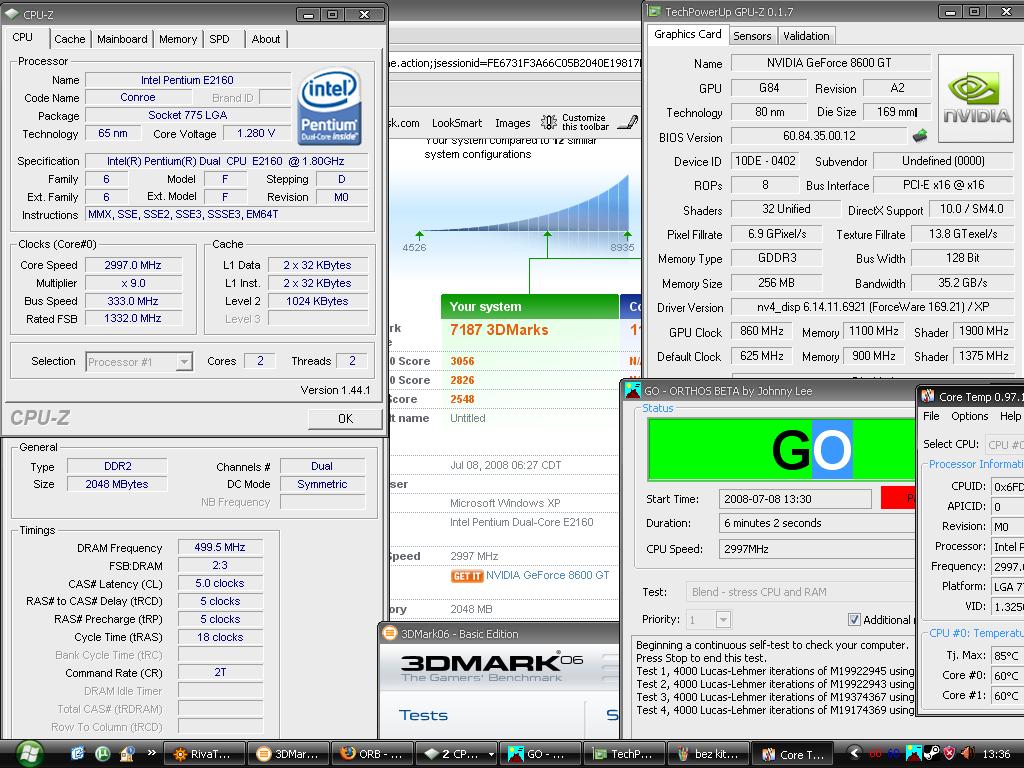1024x768 pixels.
Task: Open the Priority dropdown in ORTHOS
Action: 722,619
